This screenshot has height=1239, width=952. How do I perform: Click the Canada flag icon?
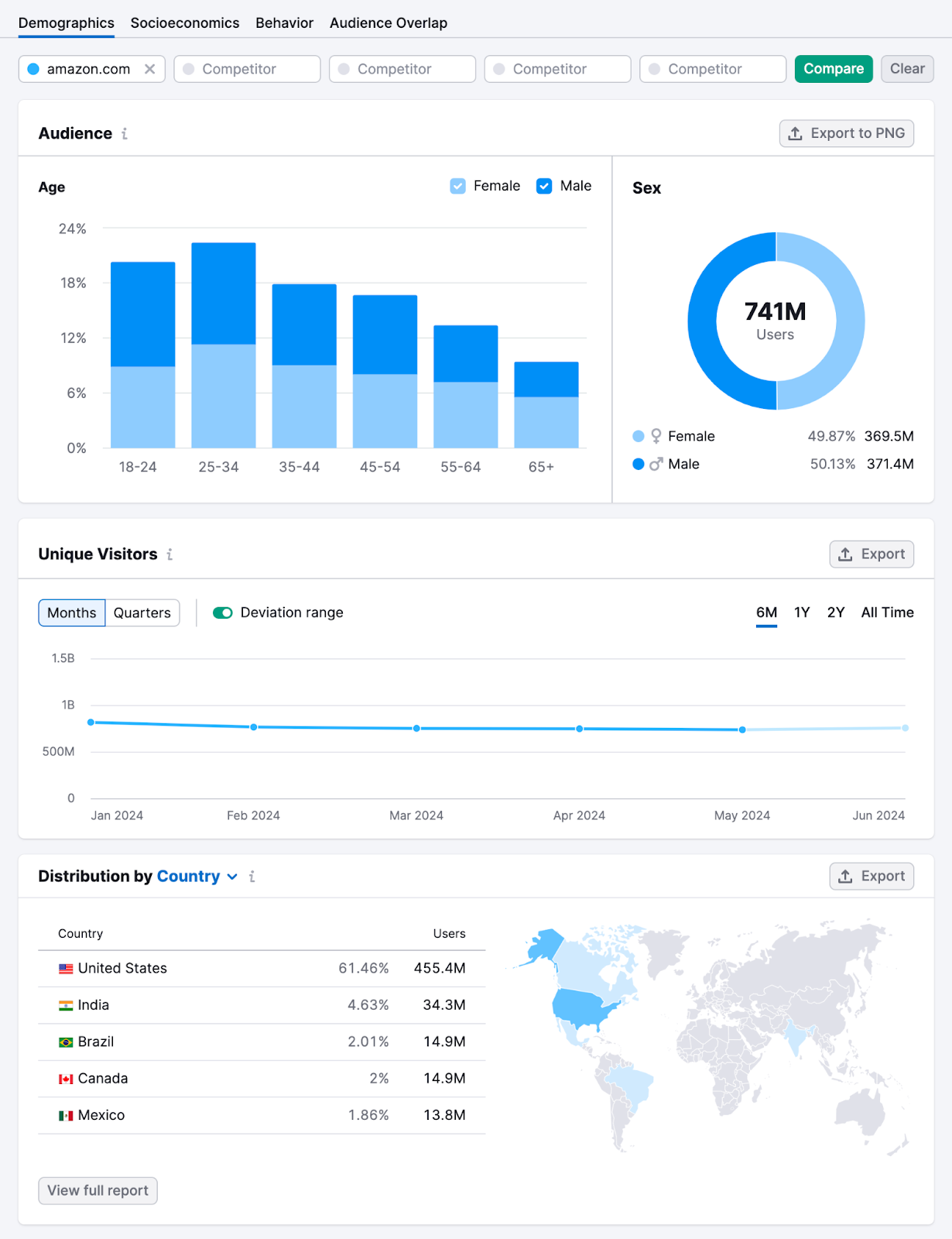pyautogui.click(x=66, y=1079)
